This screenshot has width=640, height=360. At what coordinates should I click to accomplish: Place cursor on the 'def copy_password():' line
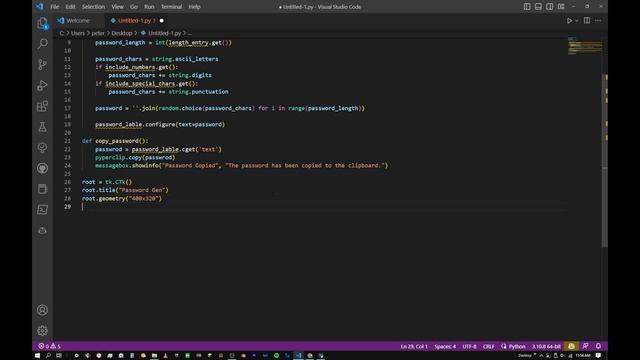coord(115,141)
